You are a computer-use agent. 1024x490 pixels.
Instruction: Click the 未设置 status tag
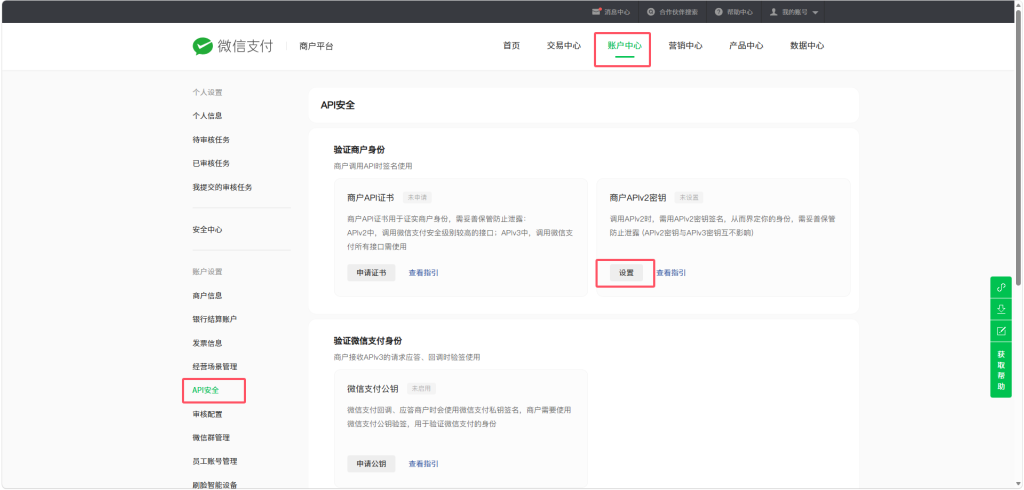tap(689, 197)
